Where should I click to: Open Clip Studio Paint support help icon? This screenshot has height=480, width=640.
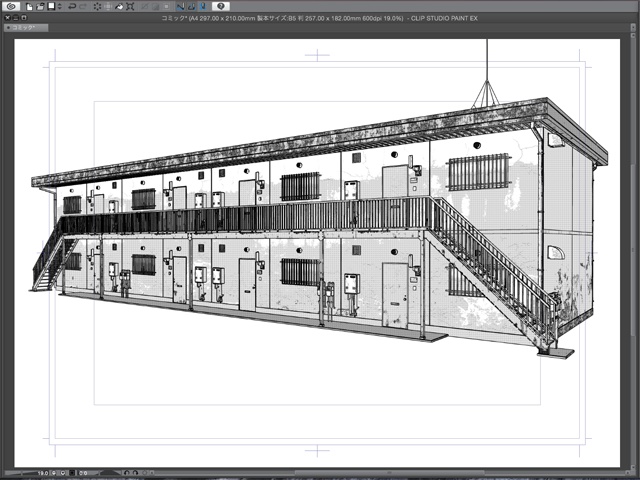tap(220, 6)
